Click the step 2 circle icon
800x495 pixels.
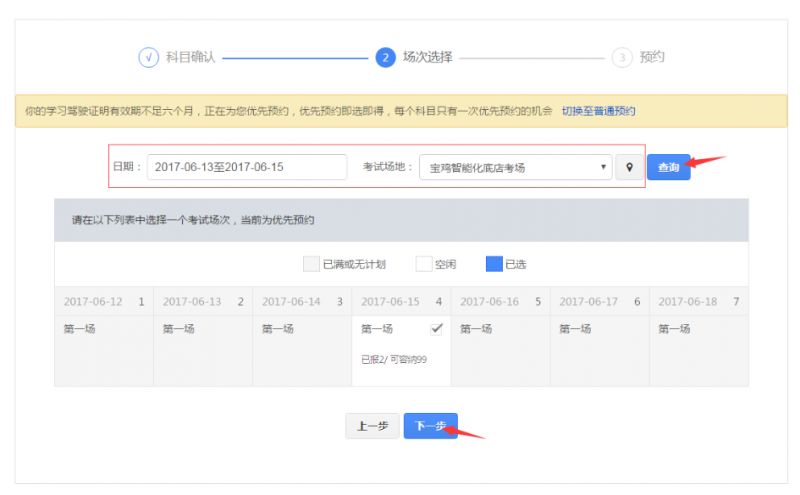point(385,58)
